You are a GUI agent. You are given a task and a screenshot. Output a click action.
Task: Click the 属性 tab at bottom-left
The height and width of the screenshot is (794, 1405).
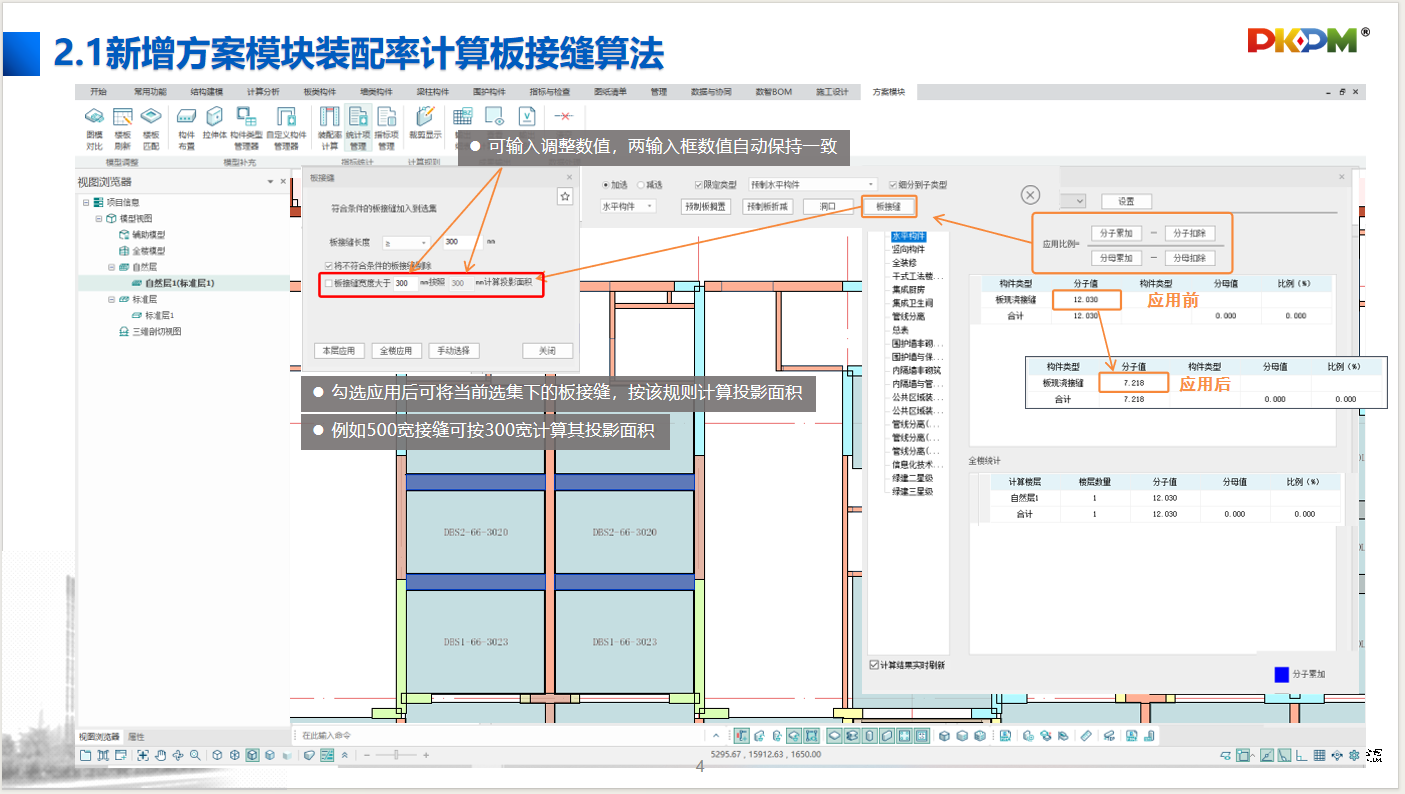[136, 737]
